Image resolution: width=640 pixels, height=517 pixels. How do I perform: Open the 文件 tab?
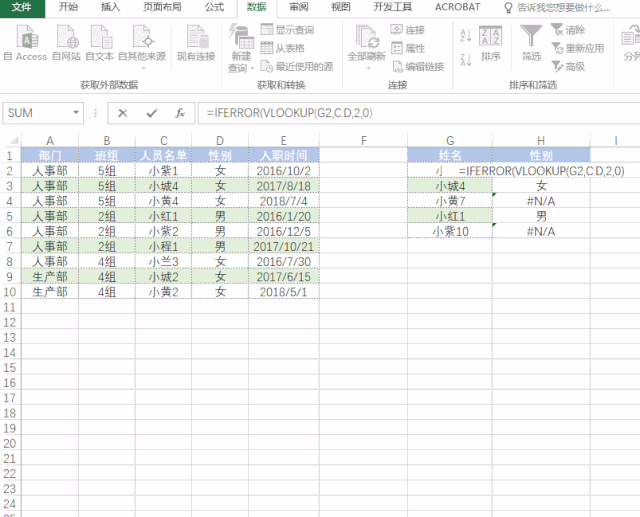click(22, 7)
